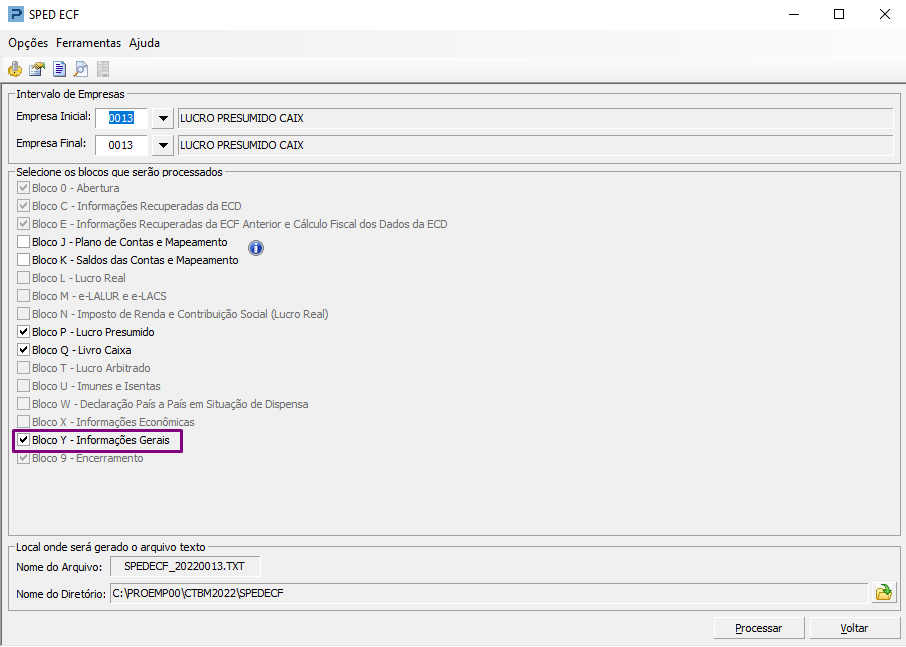Expand the Empresa Final dropdown arrow

coord(163,146)
